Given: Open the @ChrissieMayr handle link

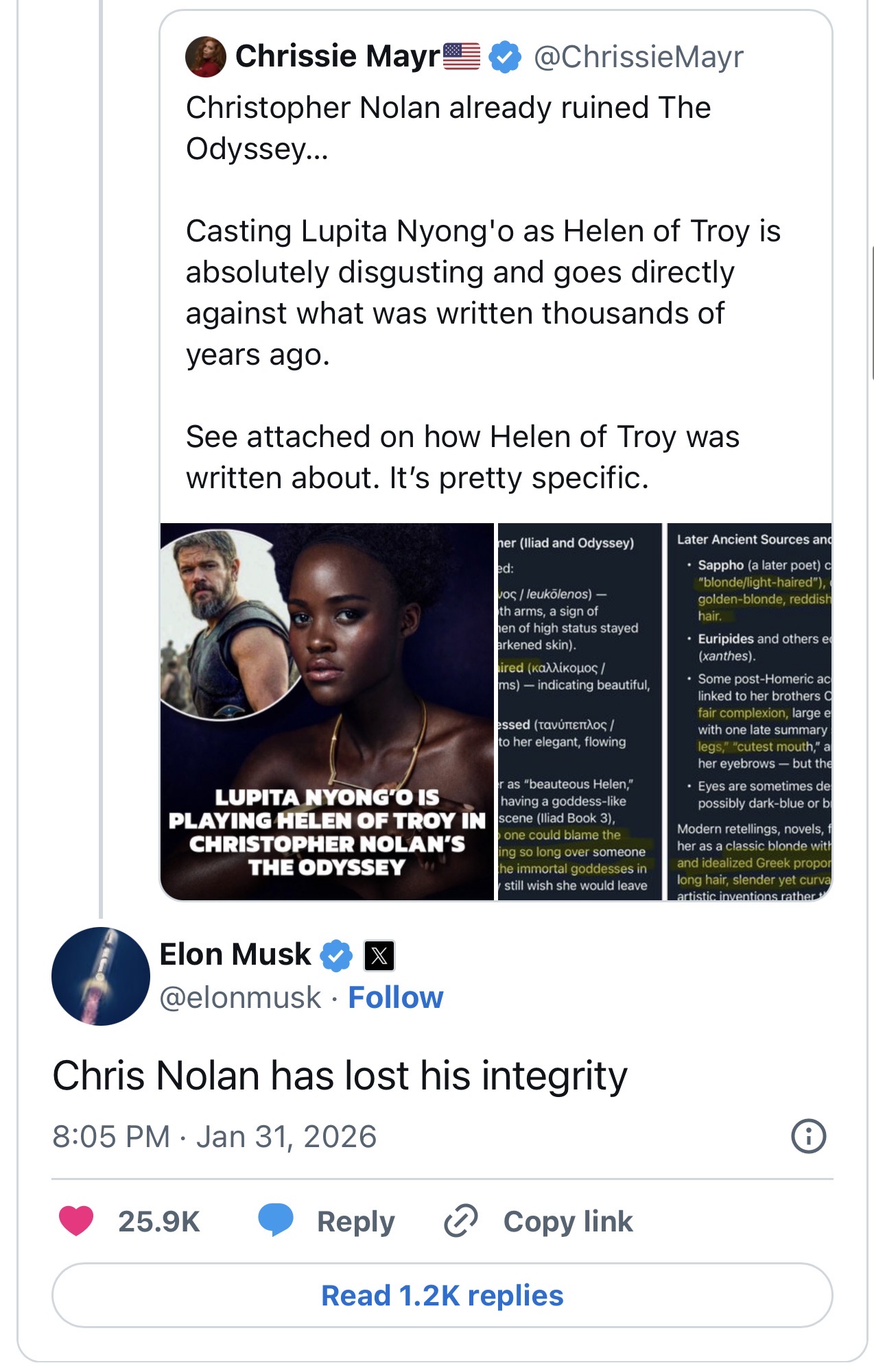Looking at the screenshot, I should click(638, 57).
